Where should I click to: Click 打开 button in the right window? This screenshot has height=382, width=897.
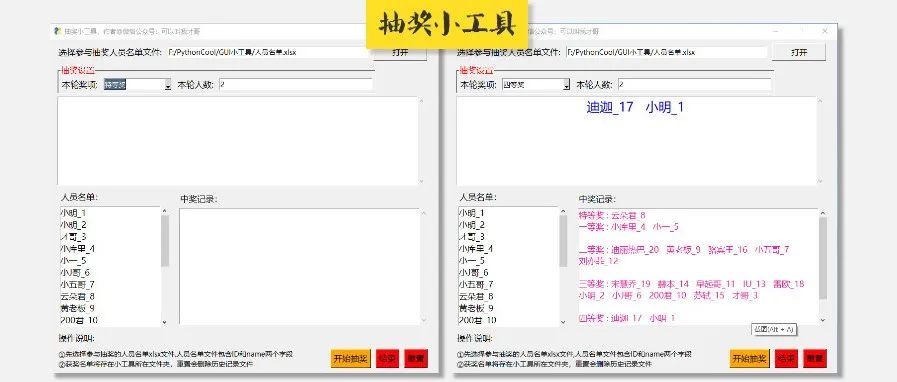799,52
